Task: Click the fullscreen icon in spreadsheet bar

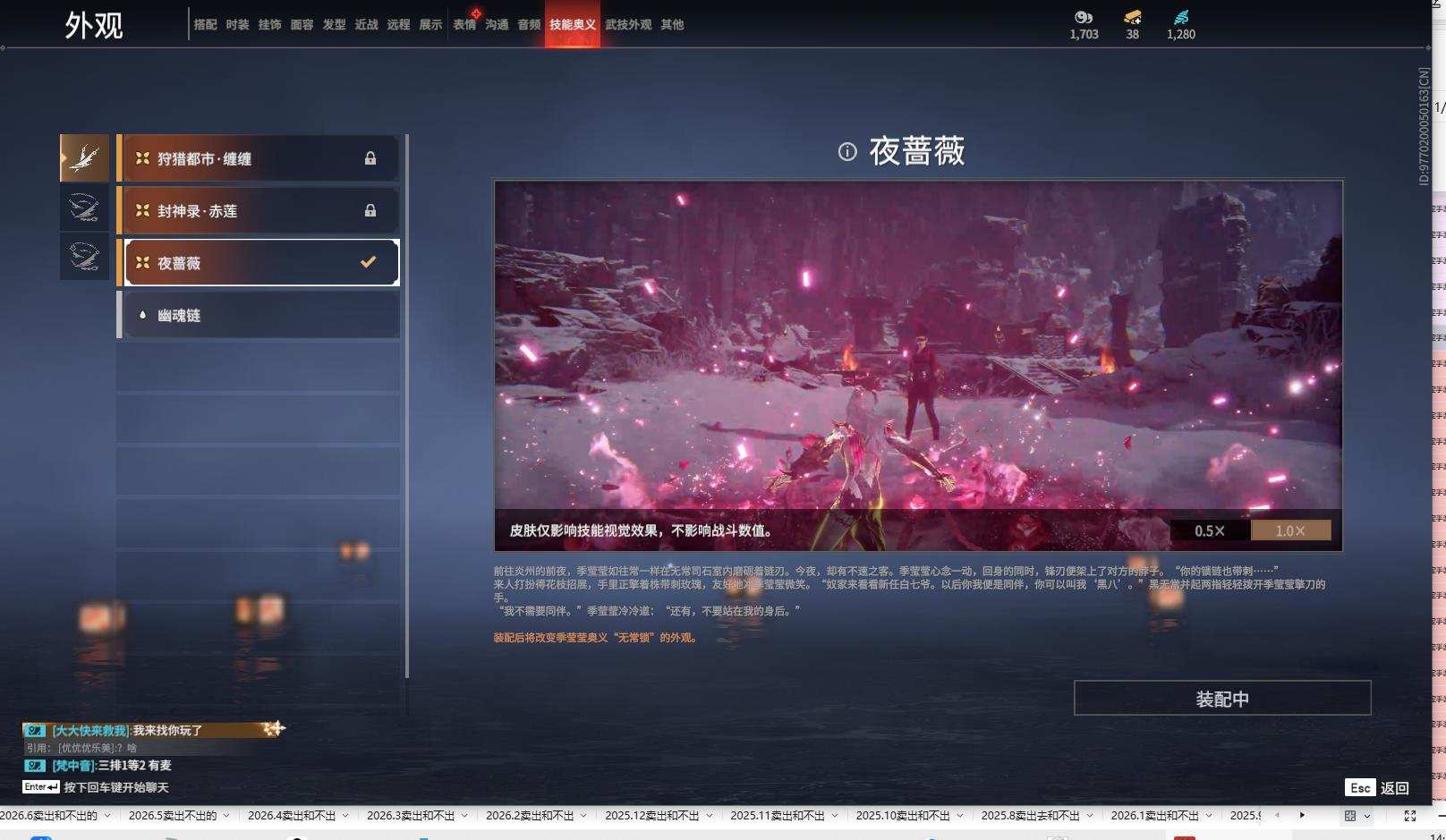Action: tap(1410, 816)
